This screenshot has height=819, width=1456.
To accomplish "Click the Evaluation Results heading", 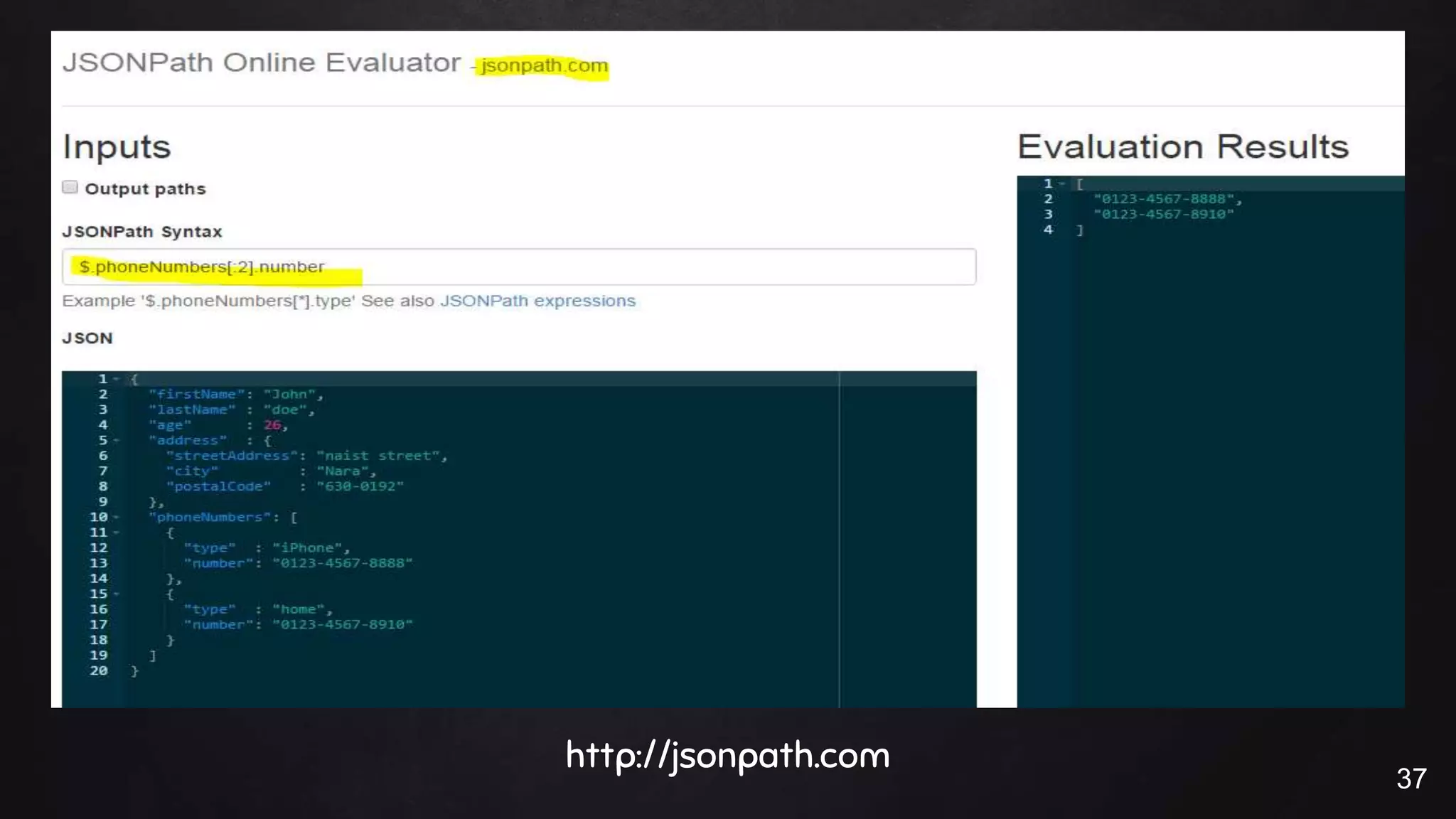I will 1183,146.
